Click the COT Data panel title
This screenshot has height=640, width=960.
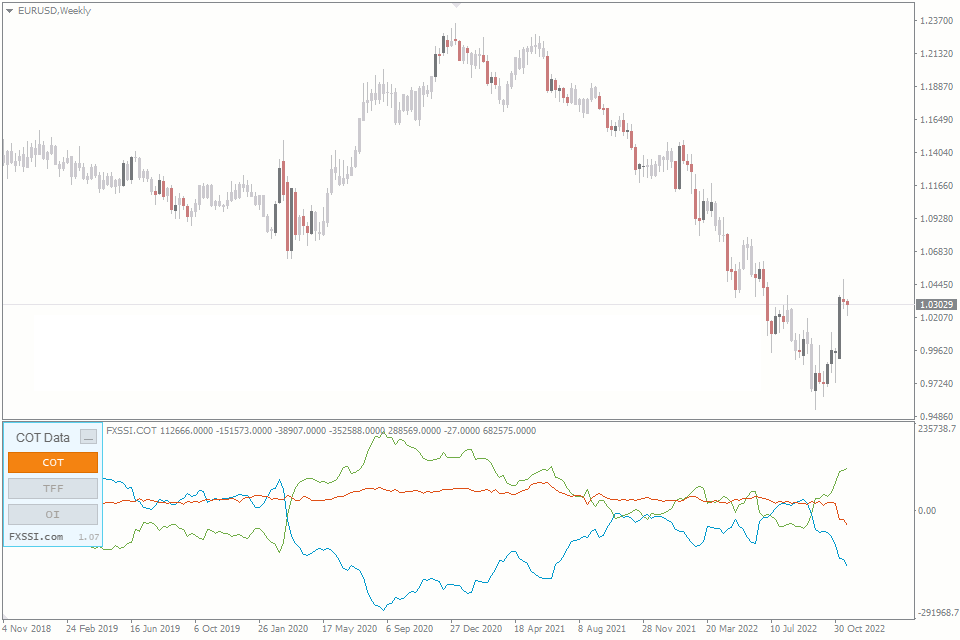41,437
